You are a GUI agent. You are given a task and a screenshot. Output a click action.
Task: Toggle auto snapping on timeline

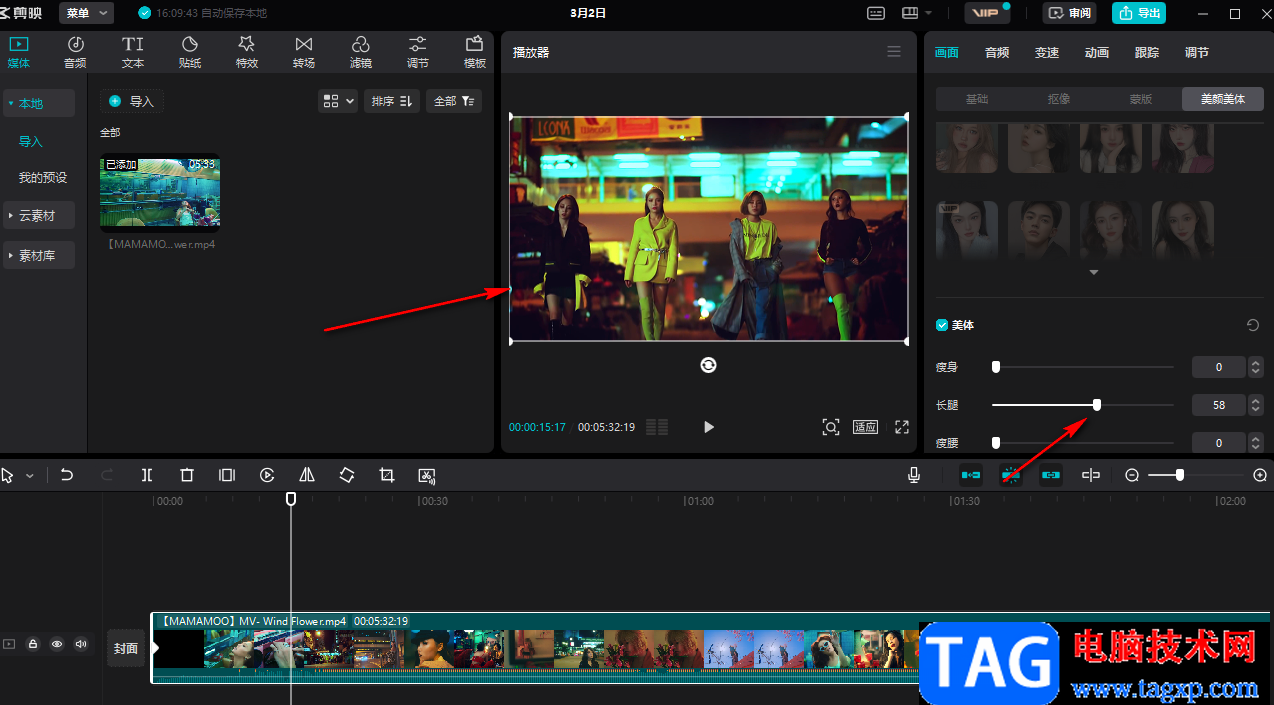click(x=1011, y=476)
